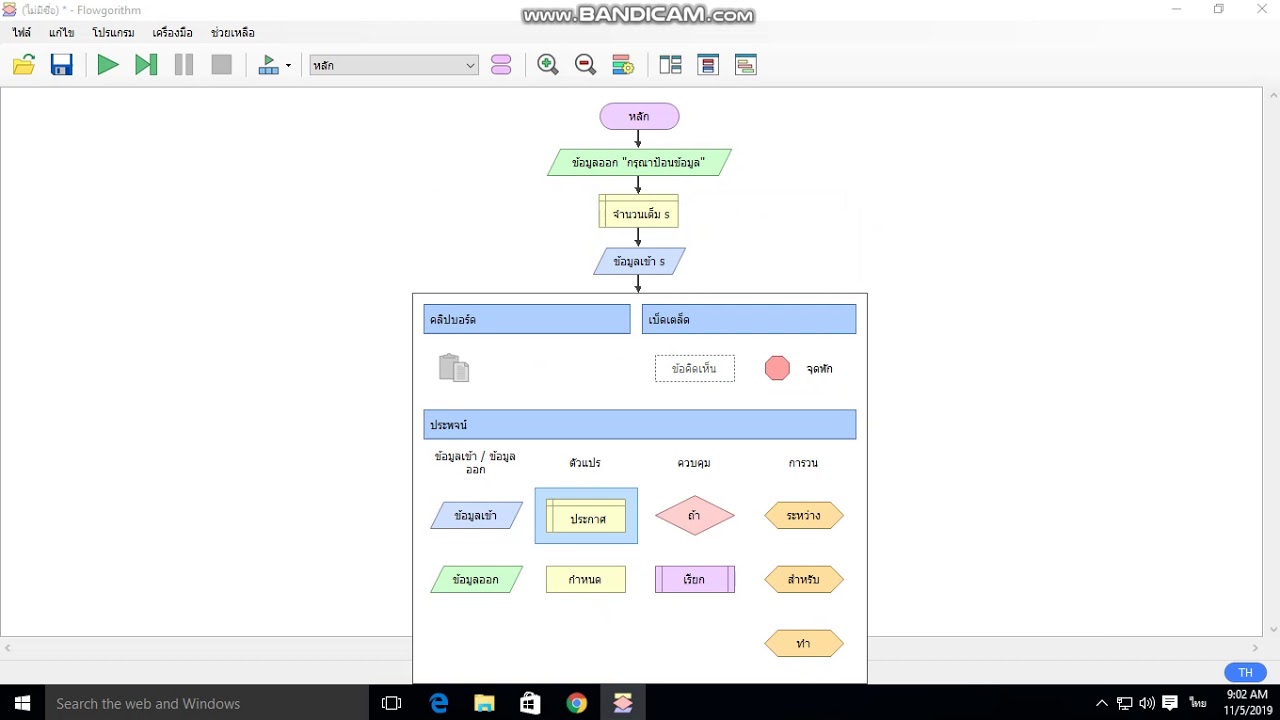Viewport: 1280px width, 720px height.
Task: Open the โปรแกรม menu
Action: pyautogui.click(x=113, y=33)
